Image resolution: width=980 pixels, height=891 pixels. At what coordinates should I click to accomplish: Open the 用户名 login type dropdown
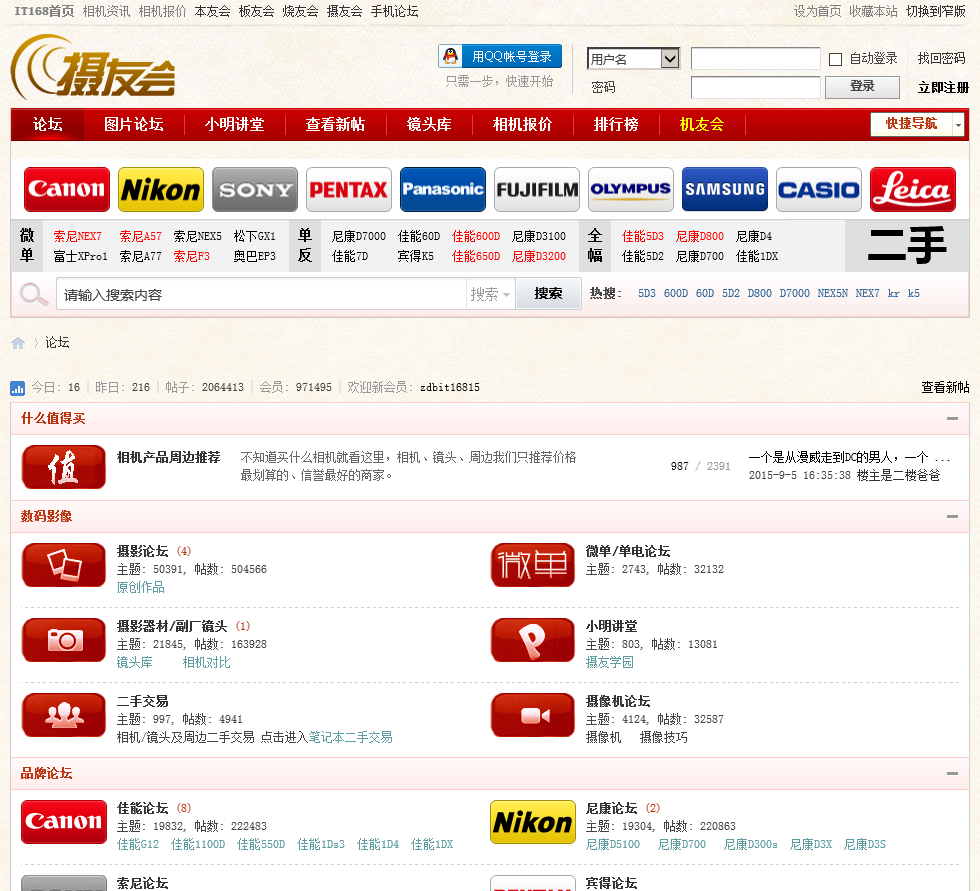(633, 59)
